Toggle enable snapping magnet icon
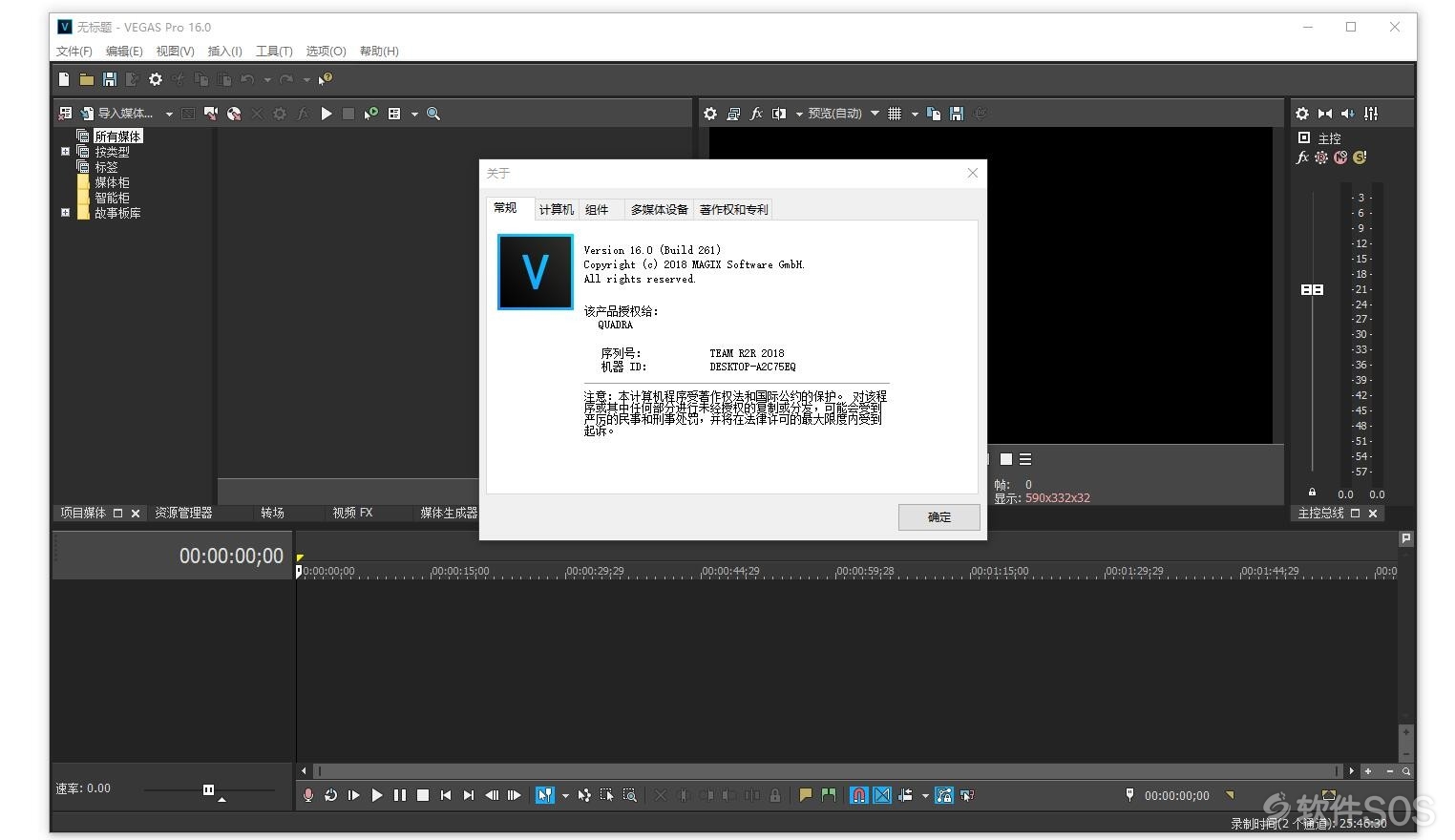Viewport: 1455px width, 840px height. pyautogui.click(x=859, y=795)
